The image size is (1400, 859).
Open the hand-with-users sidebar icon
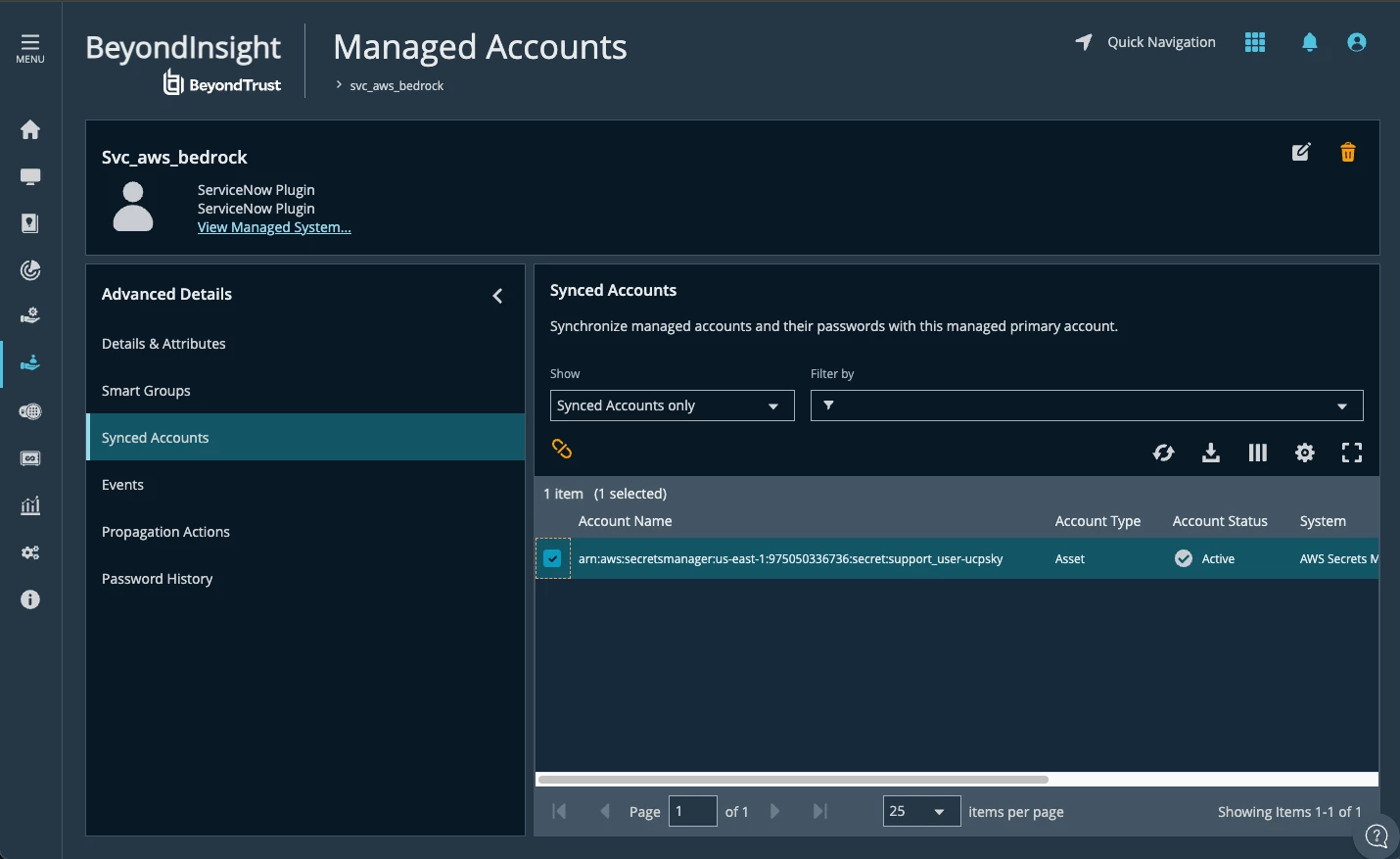(30, 315)
